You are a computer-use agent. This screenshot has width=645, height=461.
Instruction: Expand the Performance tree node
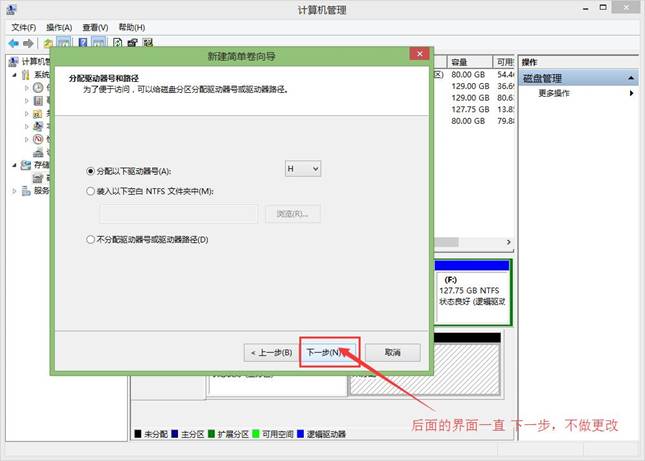point(27,139)
